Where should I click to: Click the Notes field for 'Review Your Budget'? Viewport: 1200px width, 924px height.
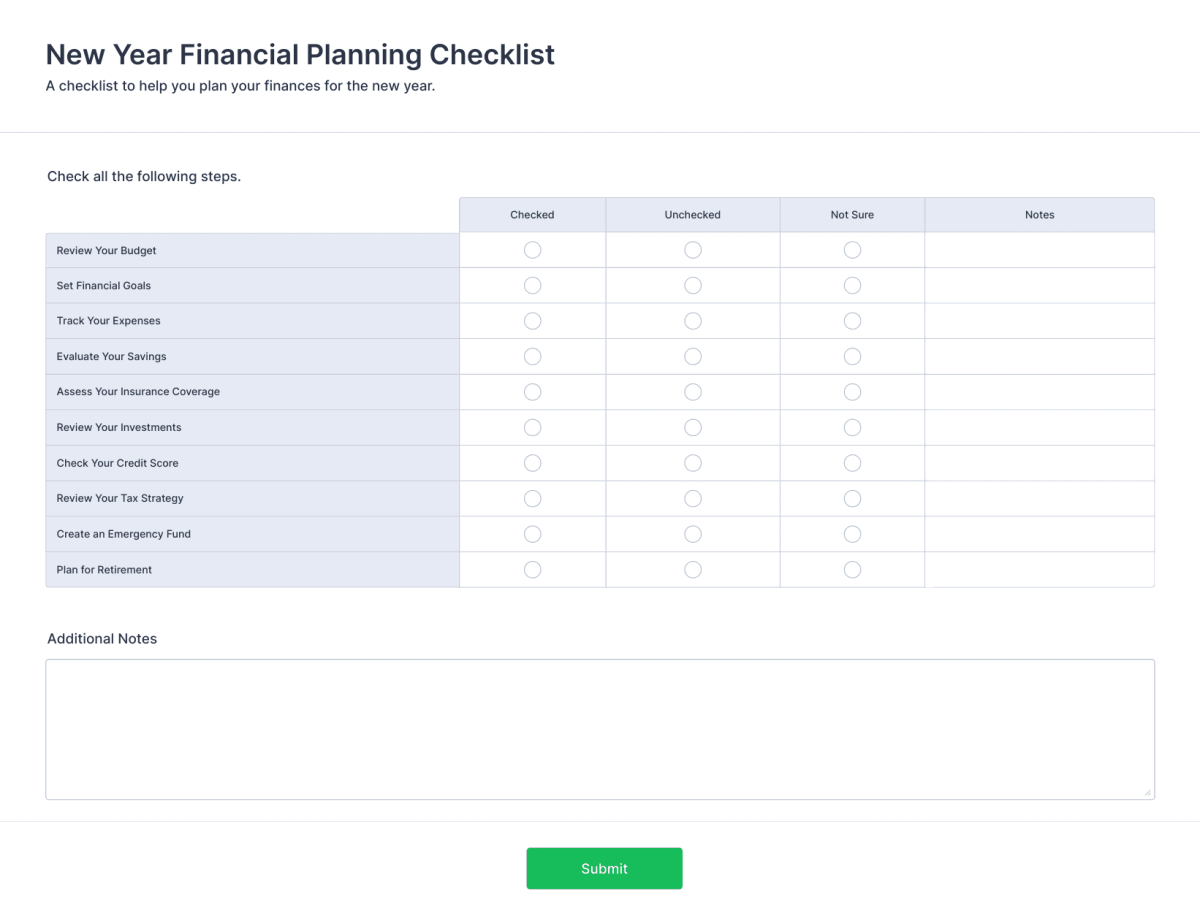pyautogui.click(x=1039, y=250)
